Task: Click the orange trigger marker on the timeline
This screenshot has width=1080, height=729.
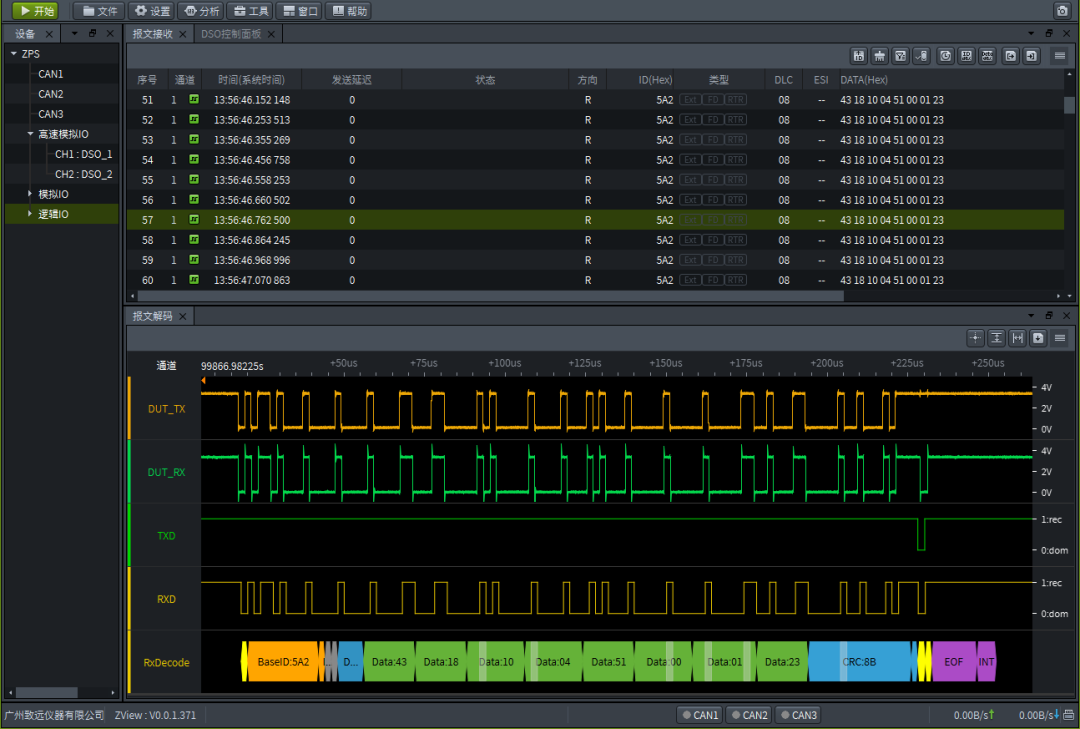Action: [x=203, y=380]
